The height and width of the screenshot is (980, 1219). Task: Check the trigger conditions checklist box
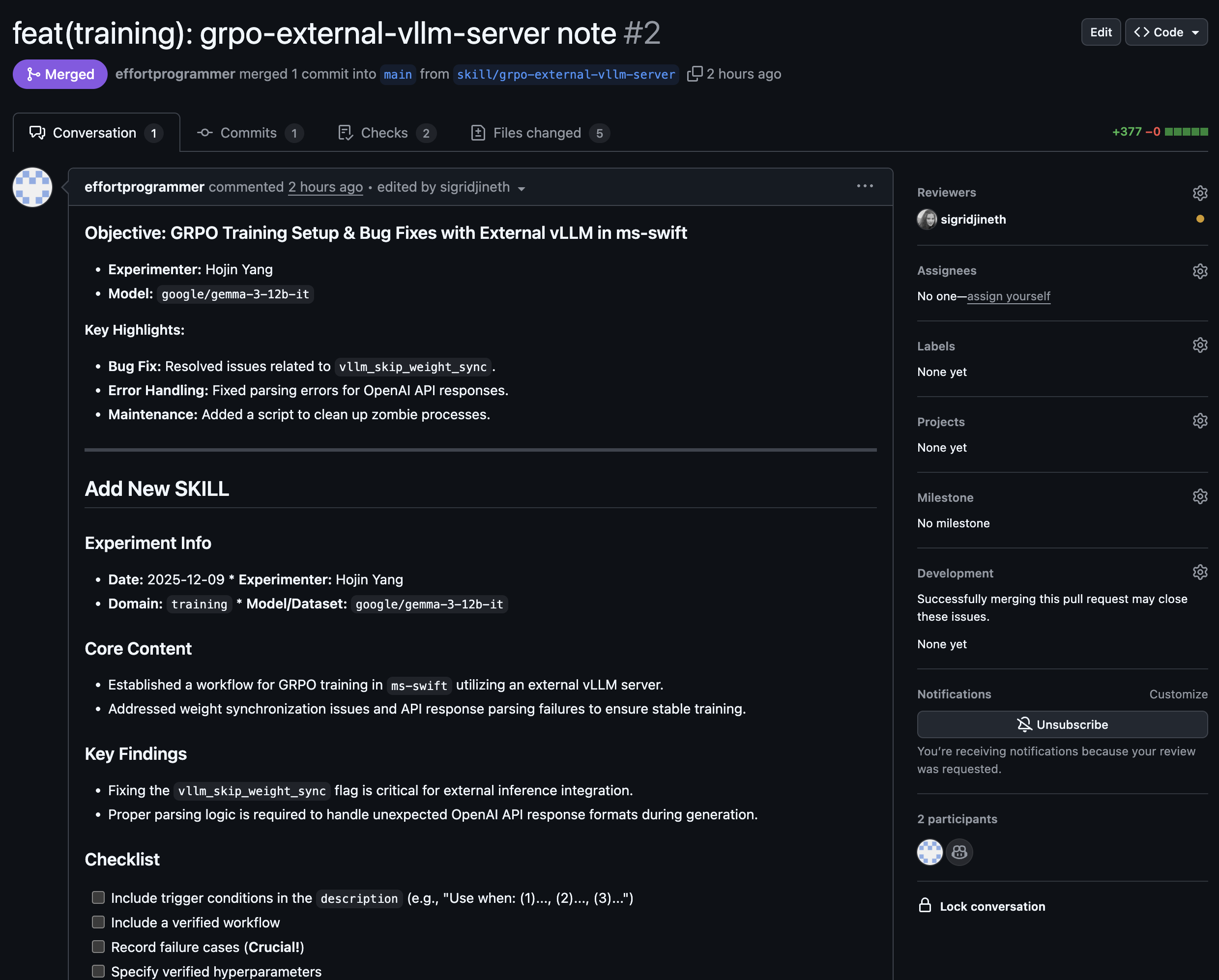(98, 898)
